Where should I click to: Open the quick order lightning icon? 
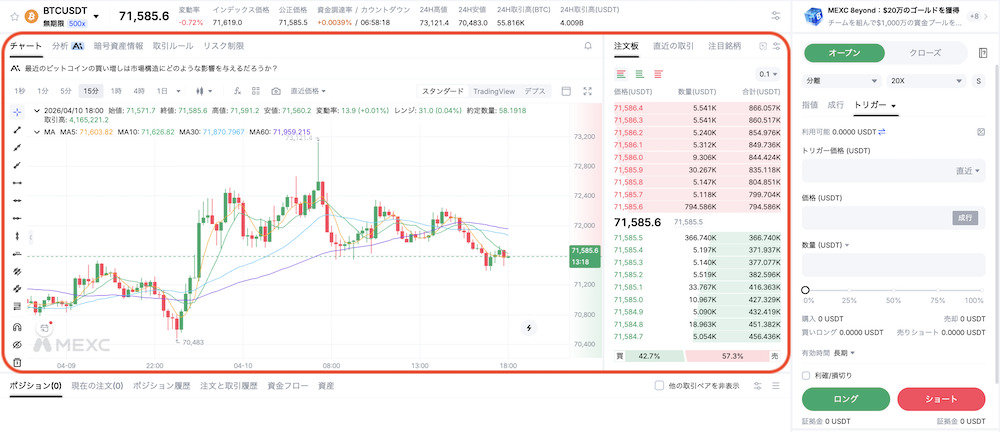pos(529,328)
